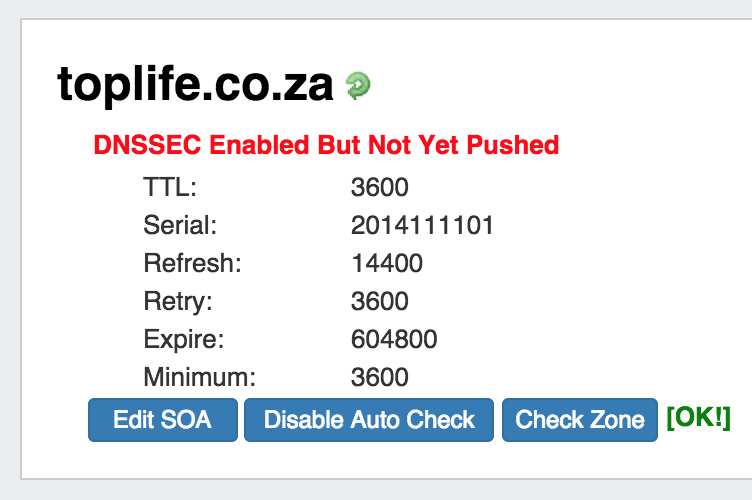The height and width of the screenshot is (500, 752).
Task: Click the green [OK!] status indicator
Action: pyautogui.click(x=698, y=418)
